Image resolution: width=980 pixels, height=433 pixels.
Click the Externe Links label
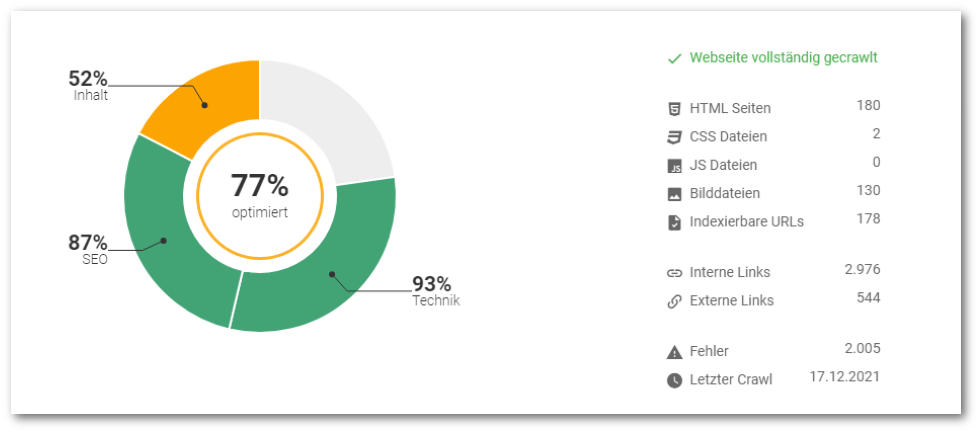tap(732, 301)
